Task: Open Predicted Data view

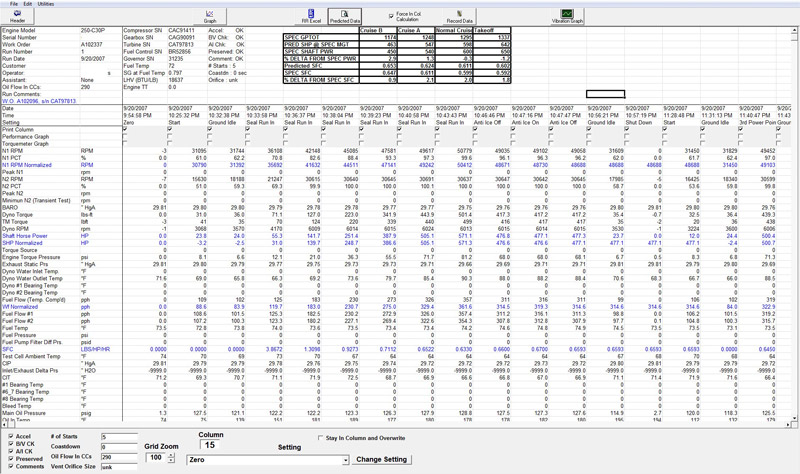Action: click(345, 16)
